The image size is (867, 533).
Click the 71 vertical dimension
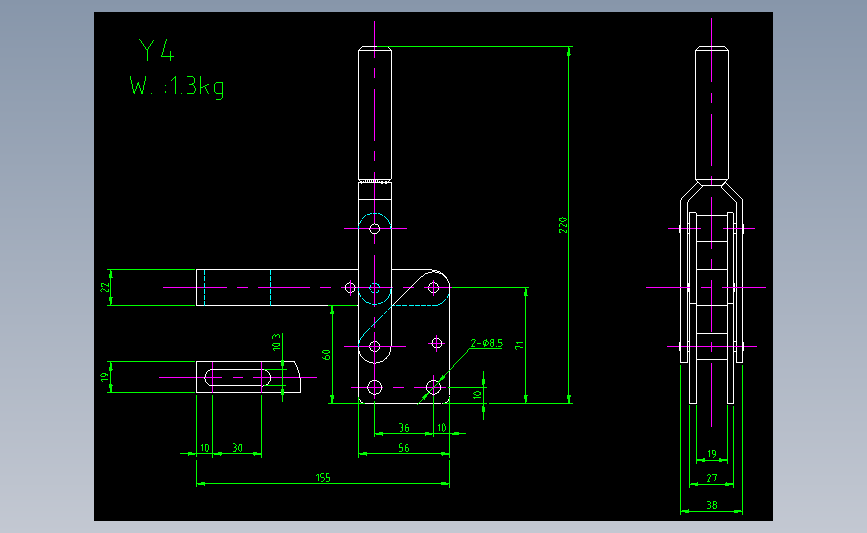coord(519,345)
